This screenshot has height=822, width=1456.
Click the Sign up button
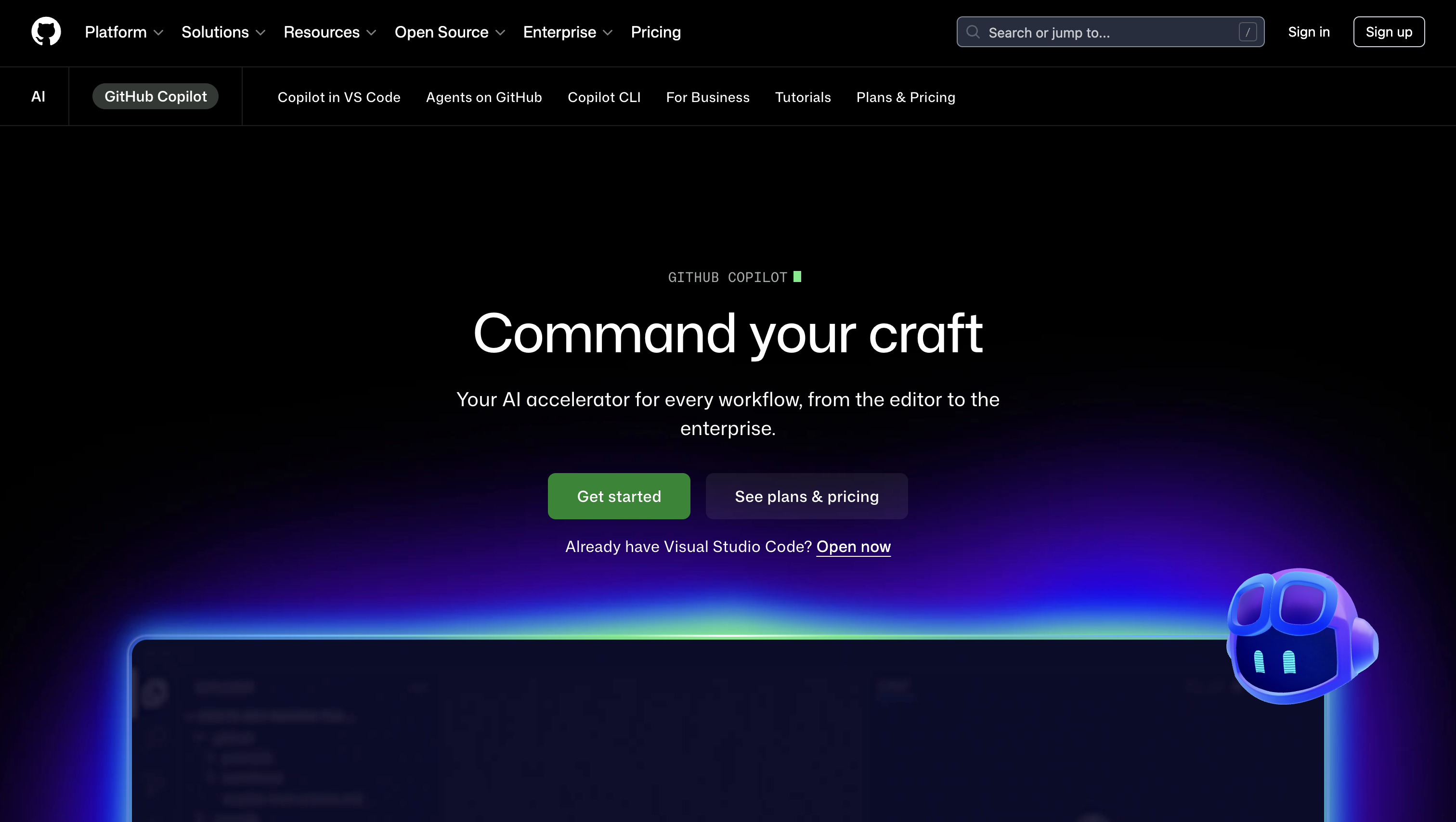[1389, 32]
